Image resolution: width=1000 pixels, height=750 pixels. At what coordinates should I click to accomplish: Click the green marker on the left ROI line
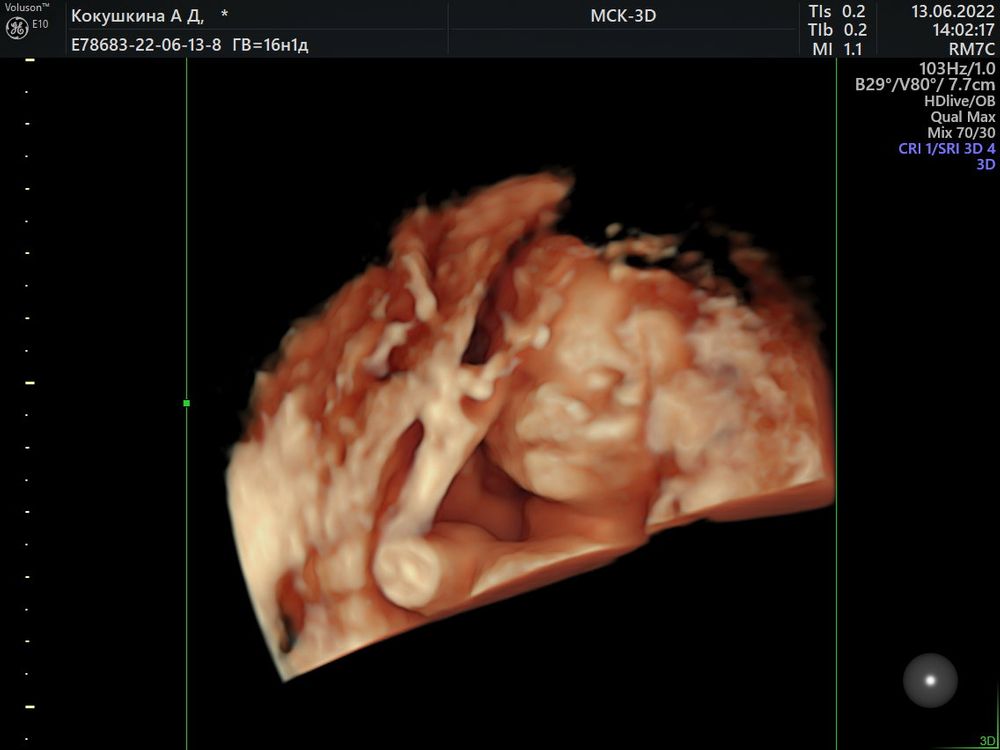point(187,403)
